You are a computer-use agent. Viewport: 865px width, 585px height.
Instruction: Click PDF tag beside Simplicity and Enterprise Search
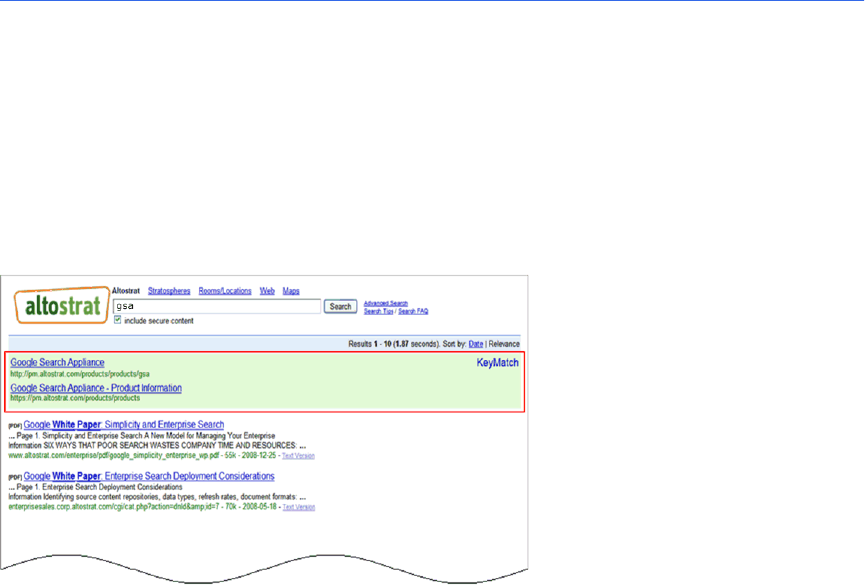click(15, 426)
